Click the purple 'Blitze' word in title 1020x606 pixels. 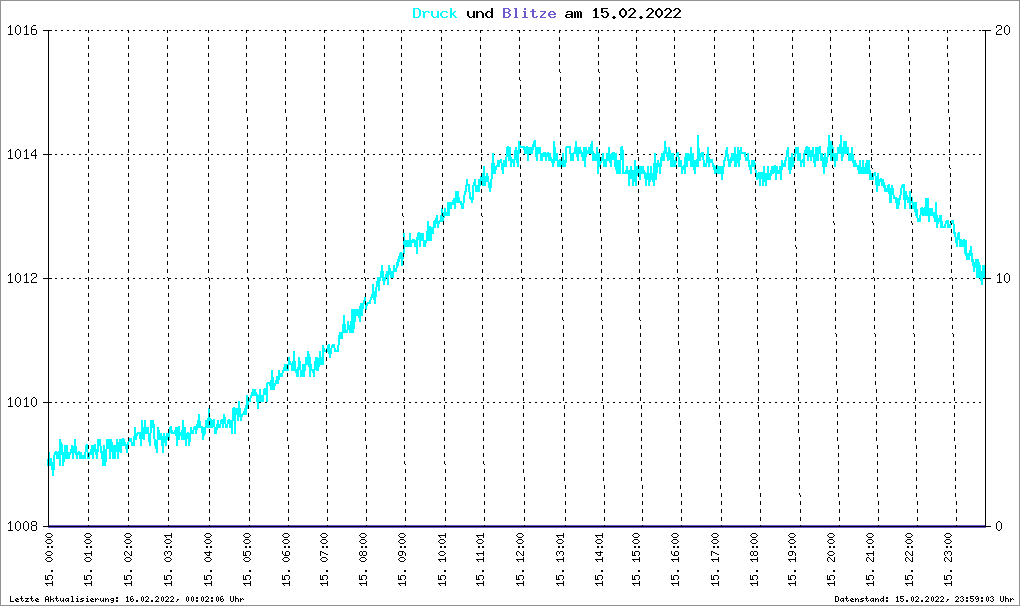click(x=529, y=14)
